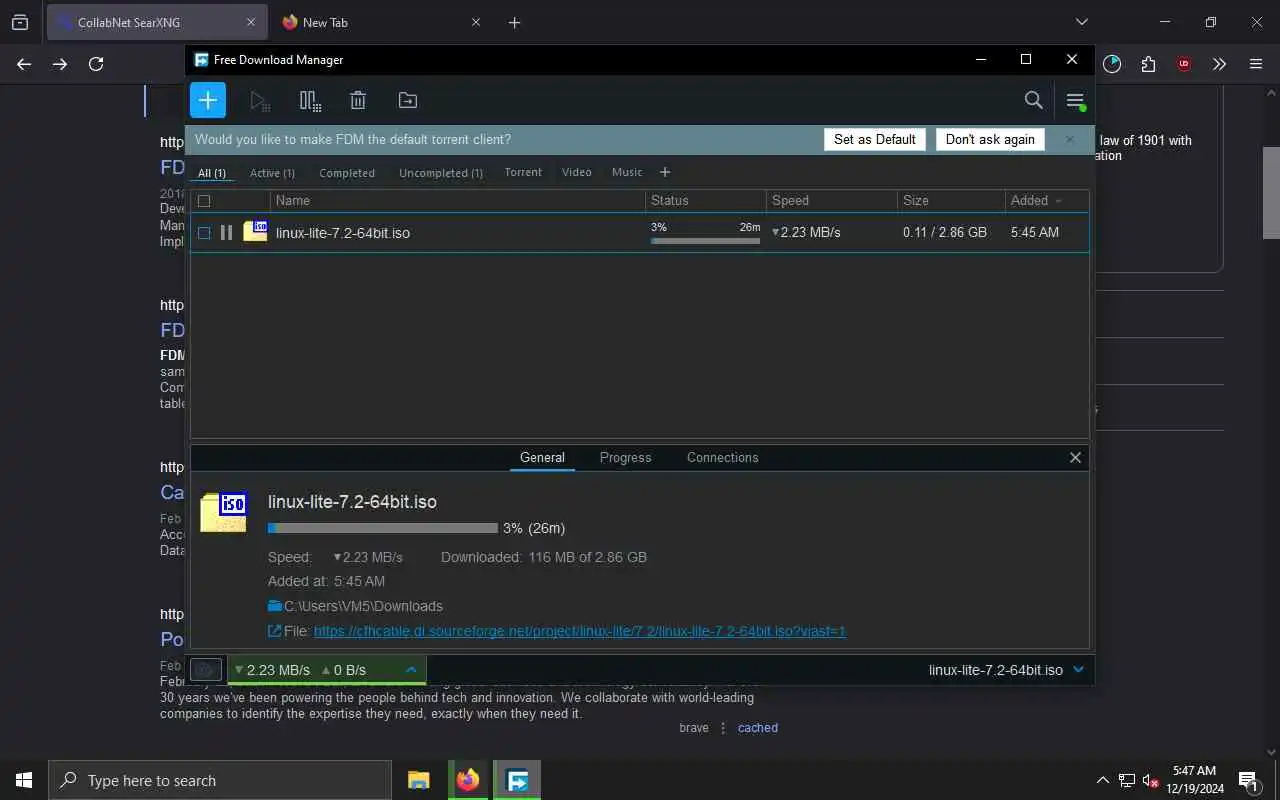Go forward in Firefox browser
Screen dimensions: 1280x800
pyautogui.click(x=60, y=64)
